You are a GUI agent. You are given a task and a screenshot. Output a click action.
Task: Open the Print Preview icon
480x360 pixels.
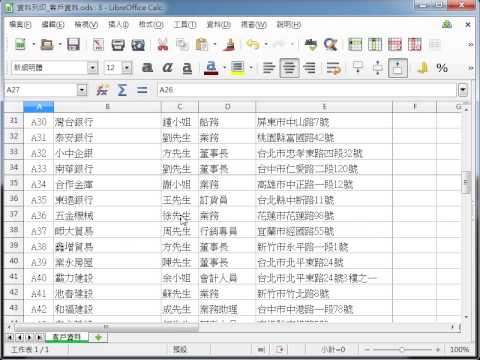click(x=138, y=45)
